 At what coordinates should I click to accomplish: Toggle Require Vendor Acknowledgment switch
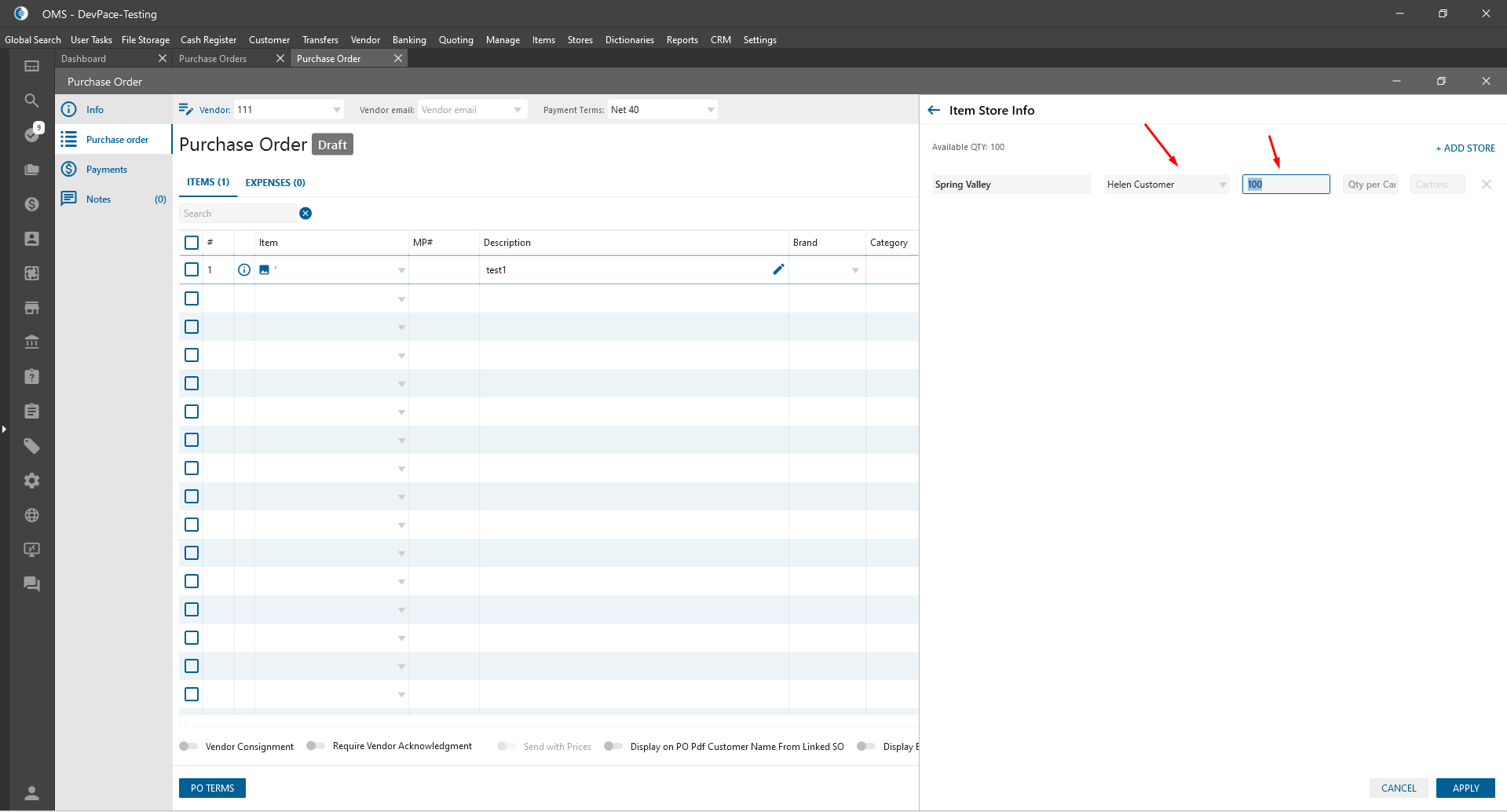pyautogui.click(x=316, y=746)
